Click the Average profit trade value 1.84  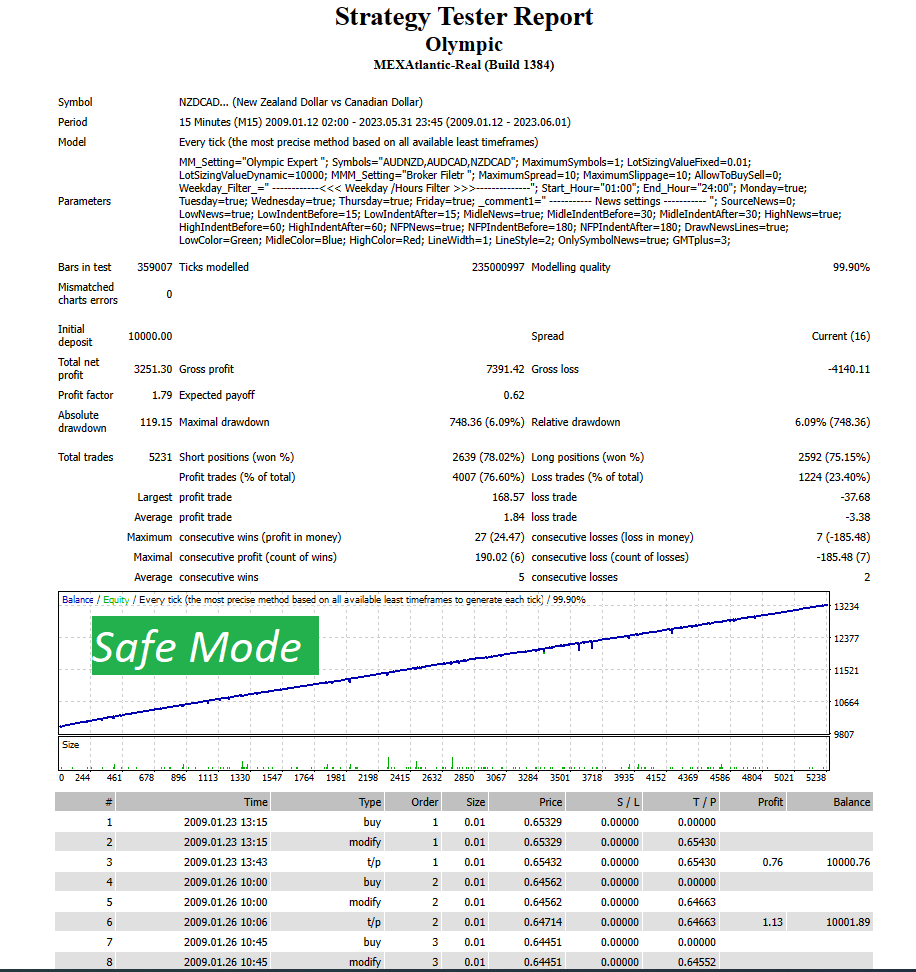(514, 517)
